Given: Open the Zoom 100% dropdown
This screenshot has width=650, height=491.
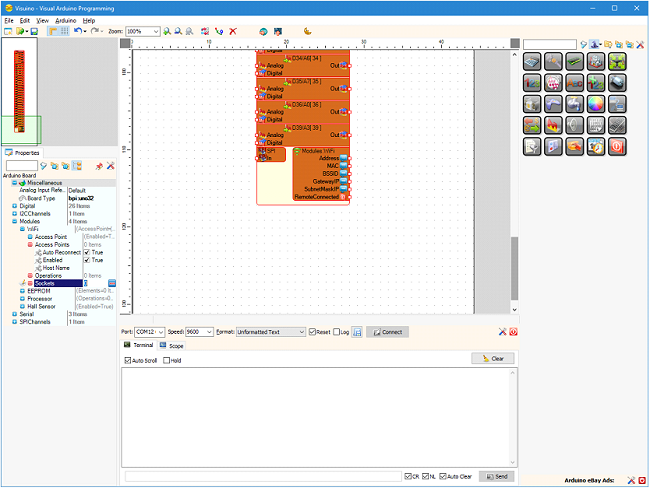Looking at the screenshot, I should tap(143, 32).
